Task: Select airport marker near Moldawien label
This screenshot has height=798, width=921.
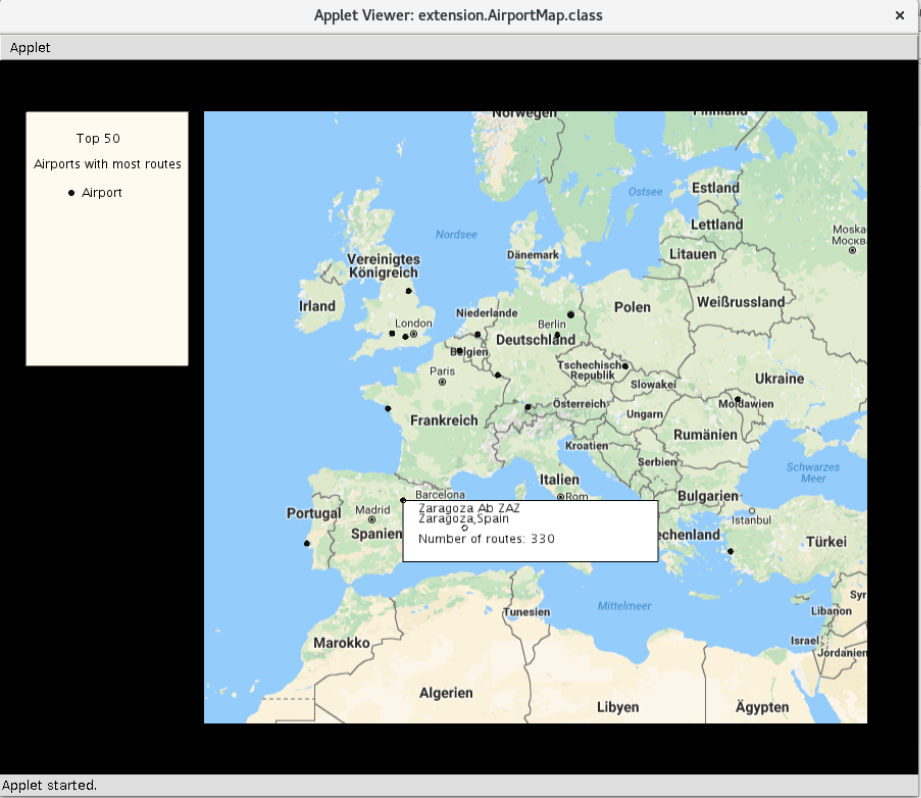Action: (x=738, y=399)
